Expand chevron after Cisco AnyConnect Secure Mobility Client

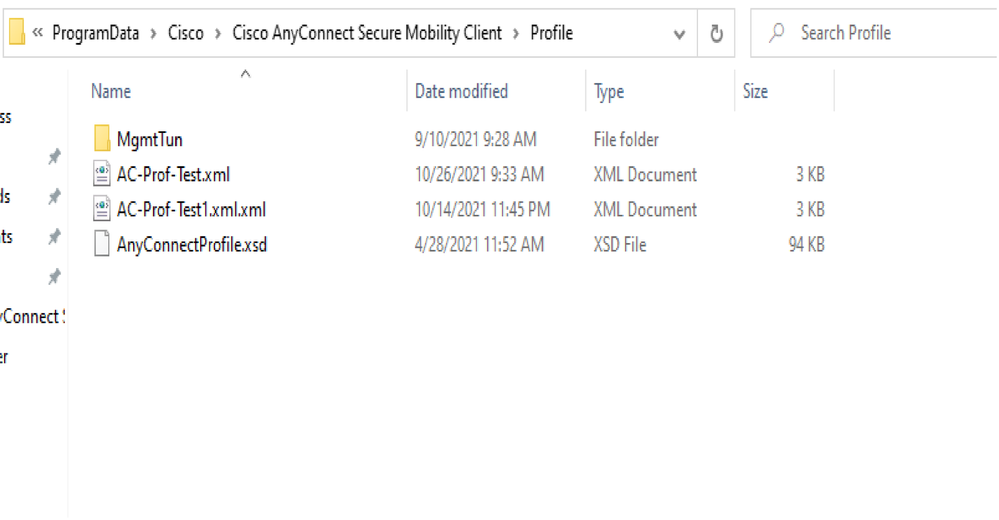[x=516, y=33]
